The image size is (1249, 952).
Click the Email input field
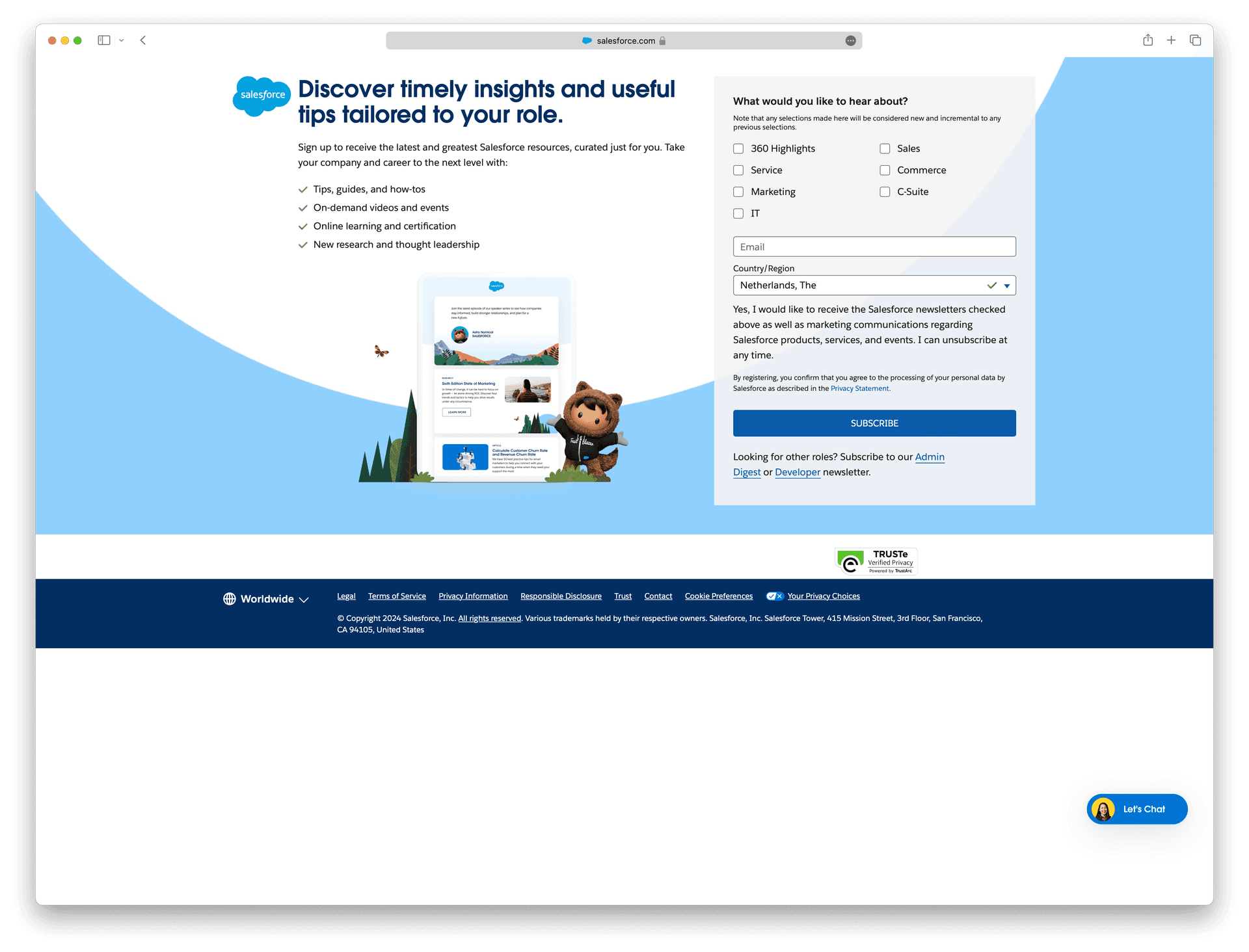coord(873,246)
